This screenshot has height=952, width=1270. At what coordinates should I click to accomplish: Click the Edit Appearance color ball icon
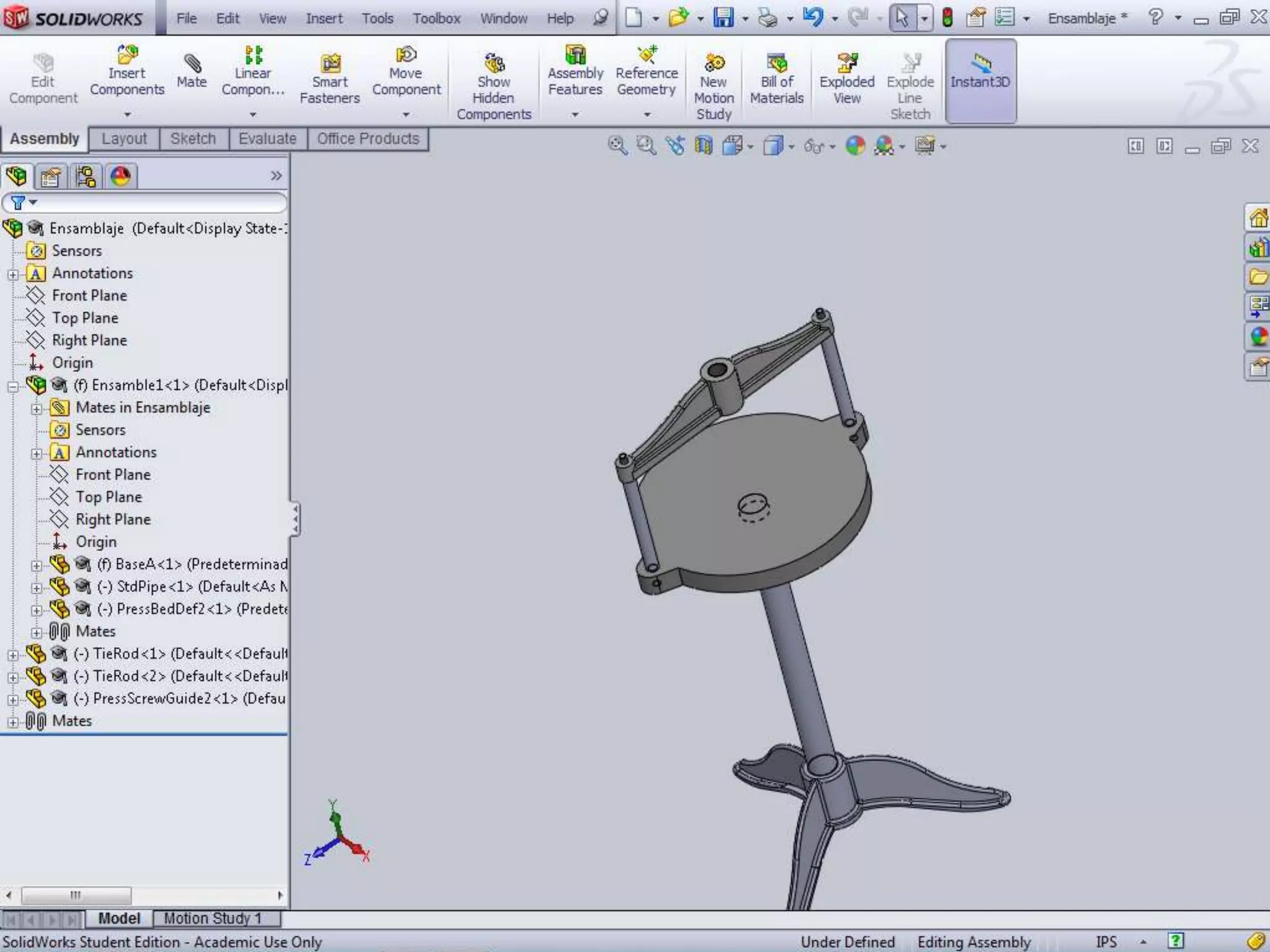[x=855, y=146]
